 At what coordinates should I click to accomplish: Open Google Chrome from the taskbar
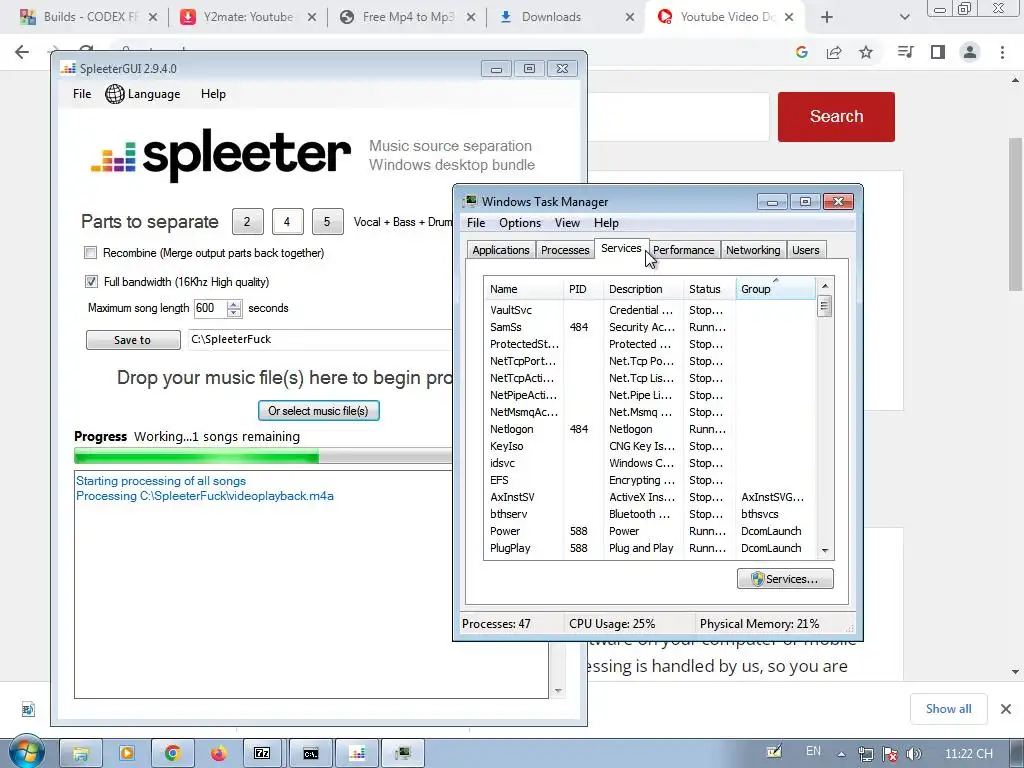(x=172, y=754)
